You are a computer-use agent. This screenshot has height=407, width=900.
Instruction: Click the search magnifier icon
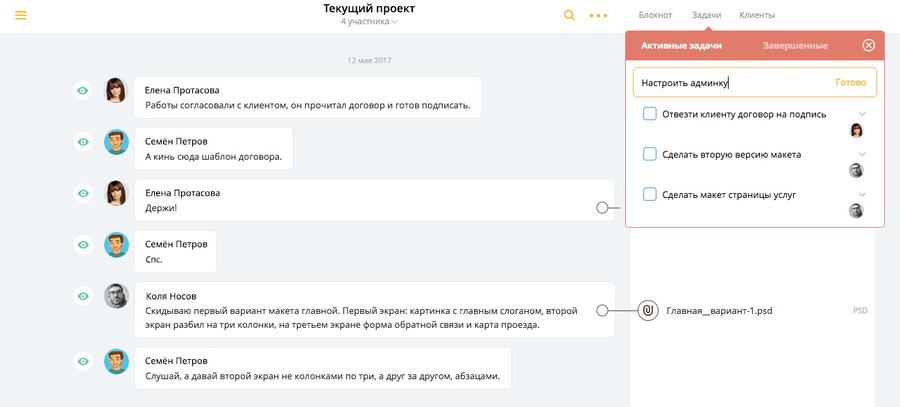point(569,15)
